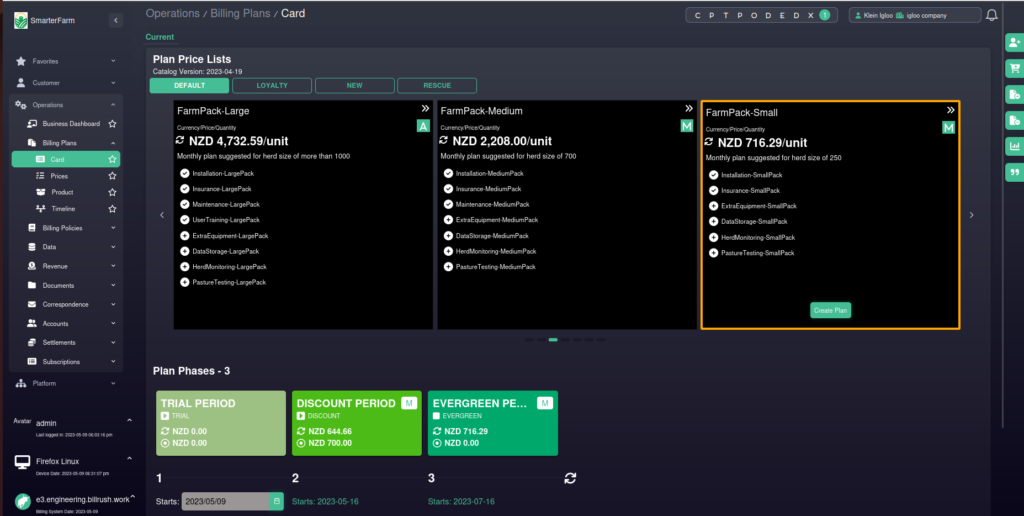Screen dimensions: 1024x516
Task: Click recurring icon next to NZD 4,732.59/unit
Action: [180, 140]
